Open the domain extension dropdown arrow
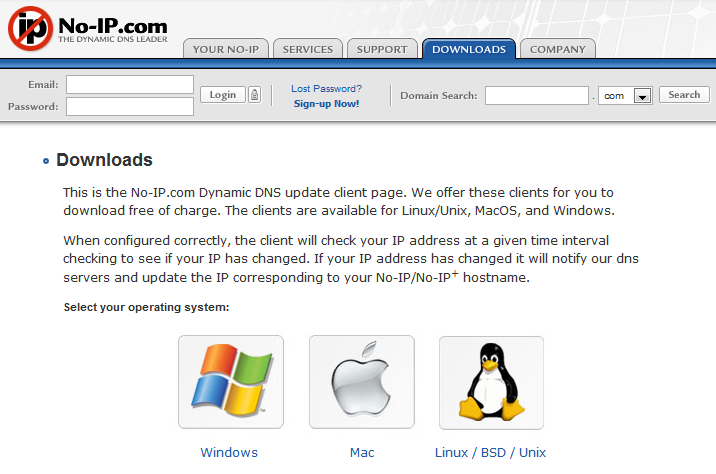The image size is (716, 474). tap(642, 96)
